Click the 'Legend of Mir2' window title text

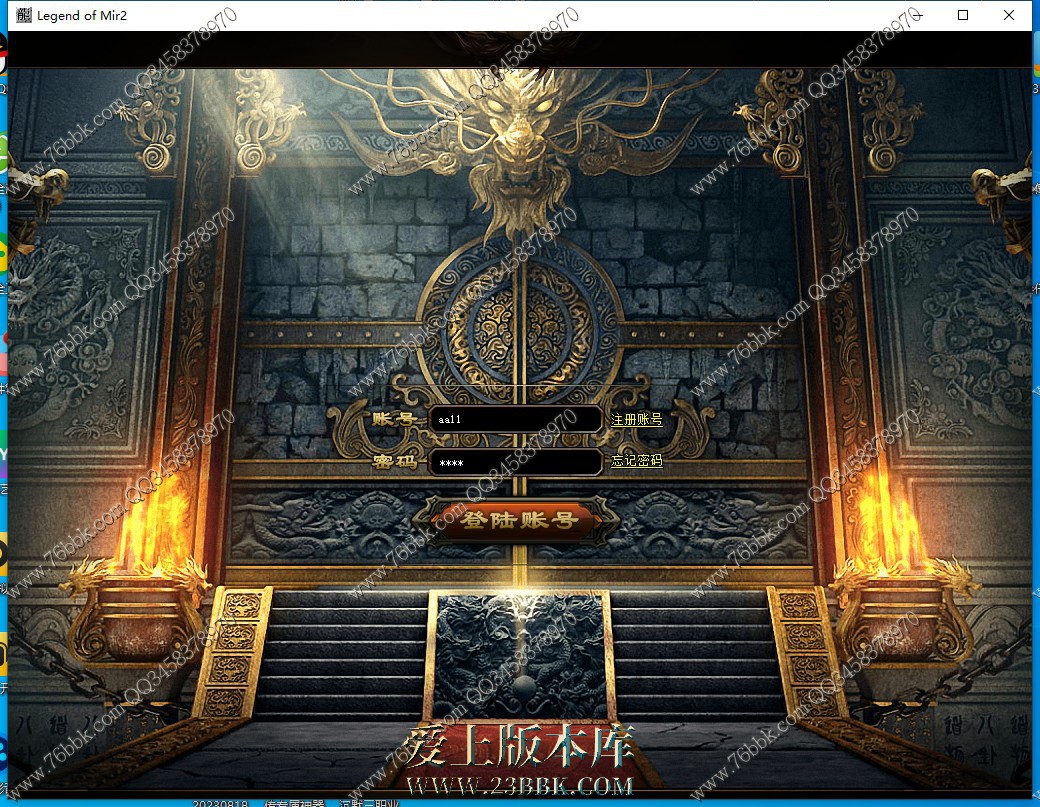[82, 15]
